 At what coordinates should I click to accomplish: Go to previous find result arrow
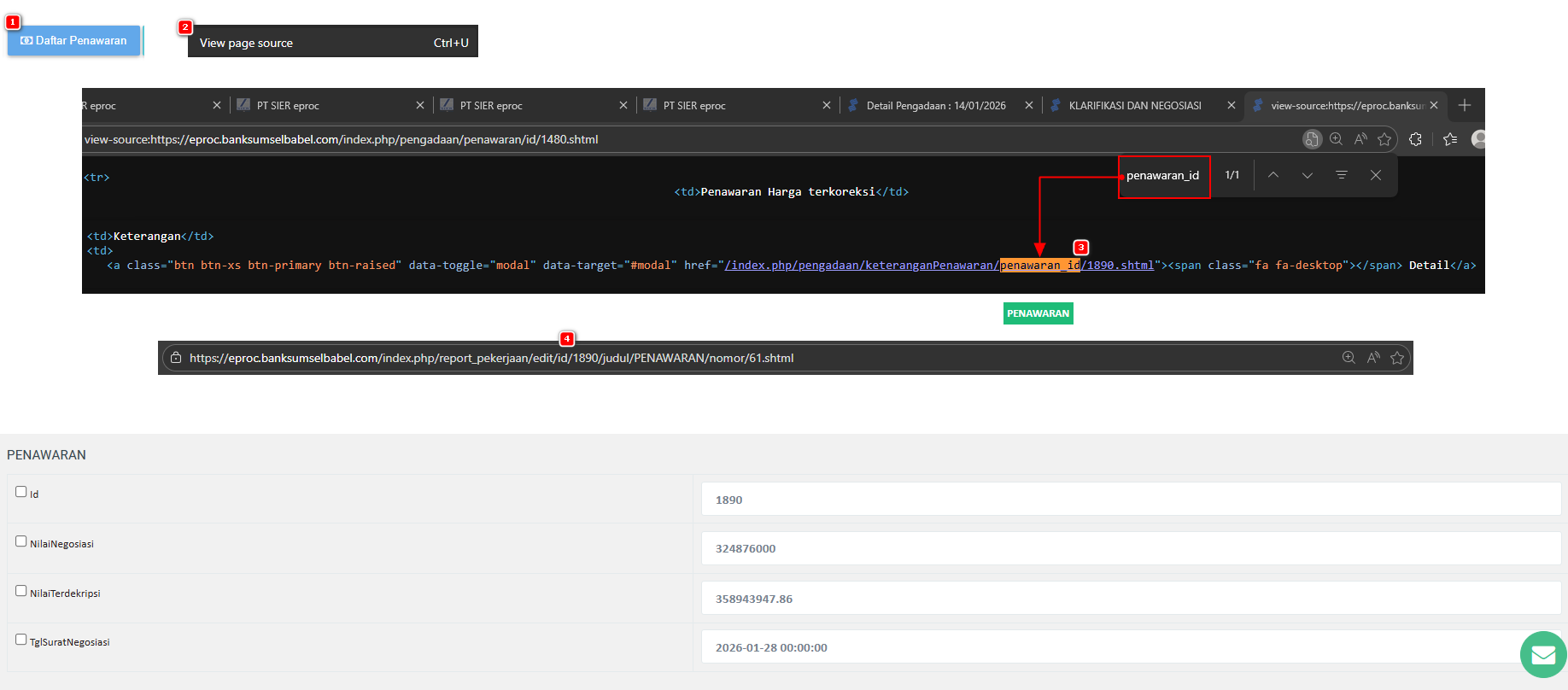coord(1273,175)
